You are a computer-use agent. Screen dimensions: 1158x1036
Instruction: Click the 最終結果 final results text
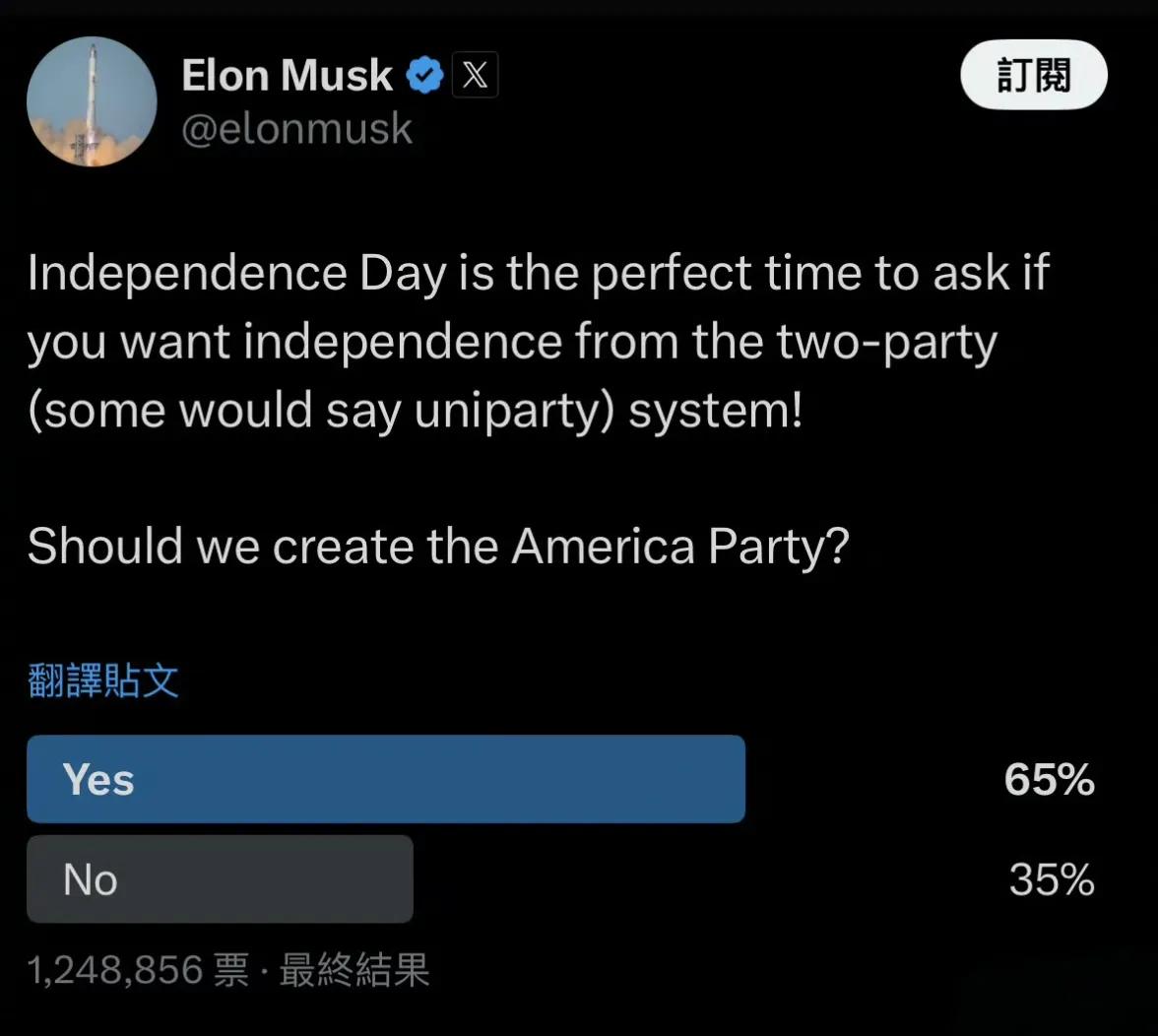click(354, 970)
